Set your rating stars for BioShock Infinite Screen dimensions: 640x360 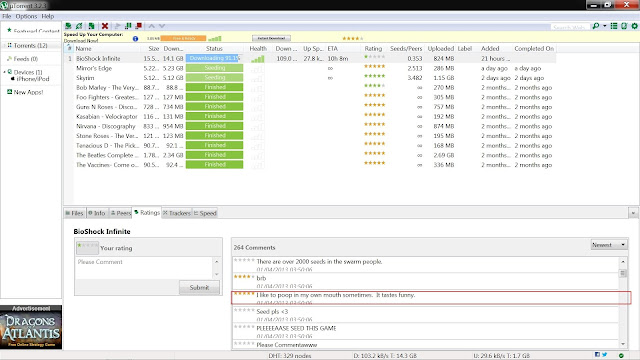87,246
